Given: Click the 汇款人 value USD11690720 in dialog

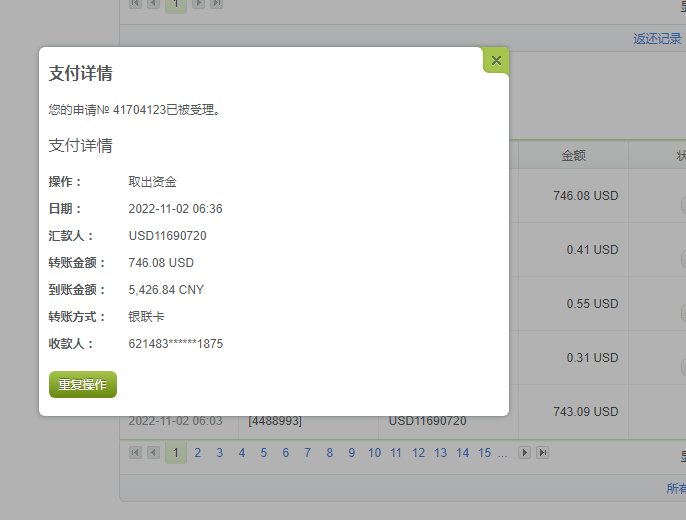Looking at the screenshot, I should [167, 236].
